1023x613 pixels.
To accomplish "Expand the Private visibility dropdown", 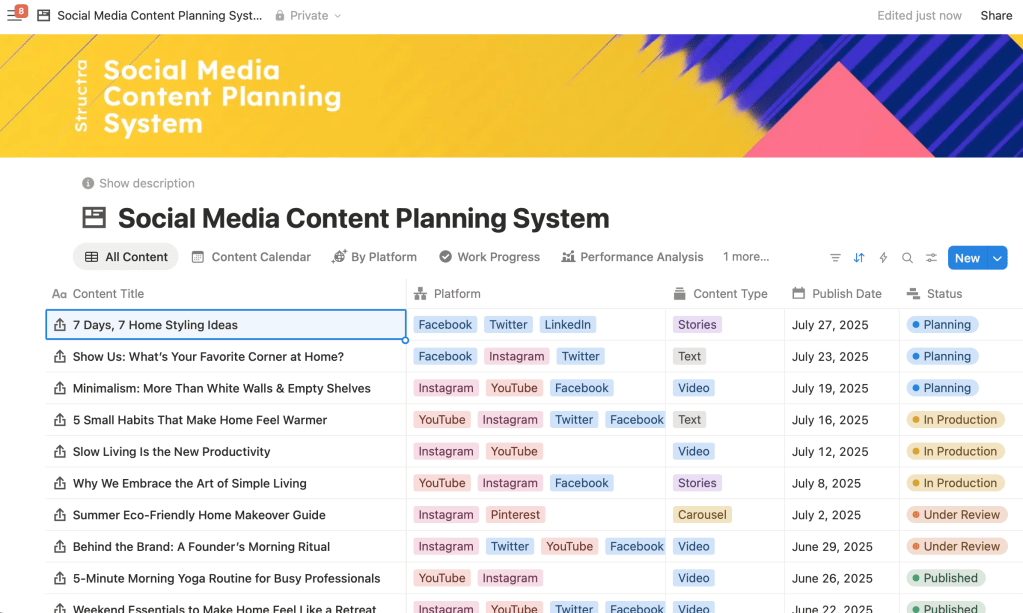I will point(308,16).
